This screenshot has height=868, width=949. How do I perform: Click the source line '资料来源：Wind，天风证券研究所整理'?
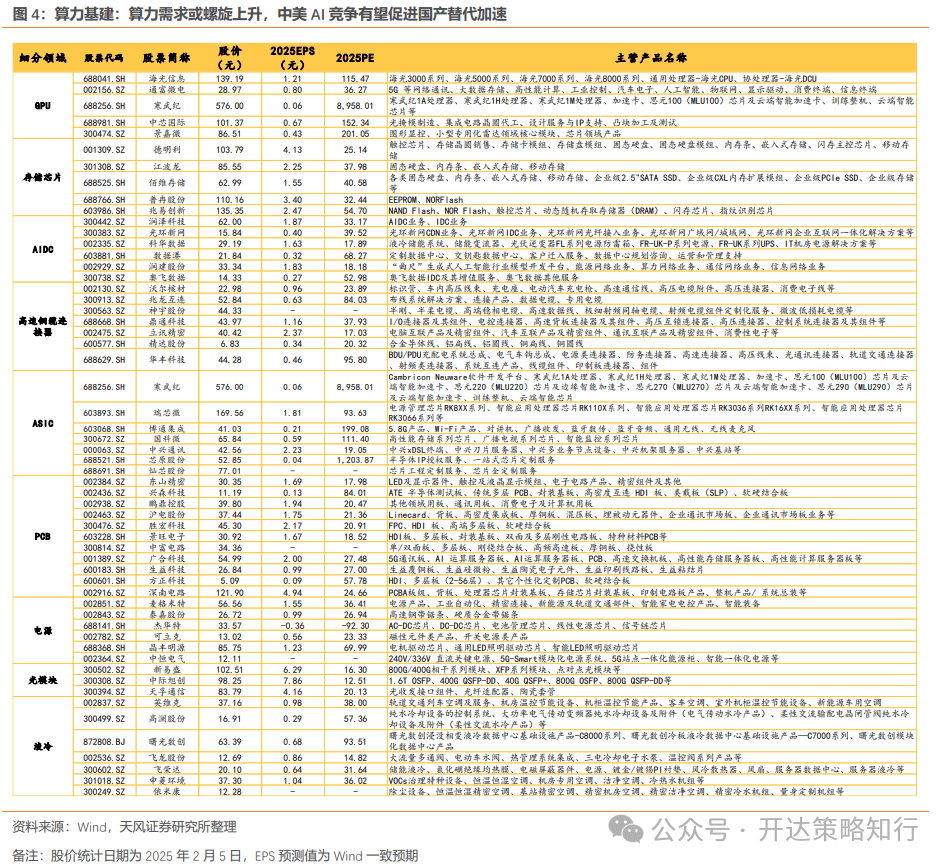(x=124, y=827)
